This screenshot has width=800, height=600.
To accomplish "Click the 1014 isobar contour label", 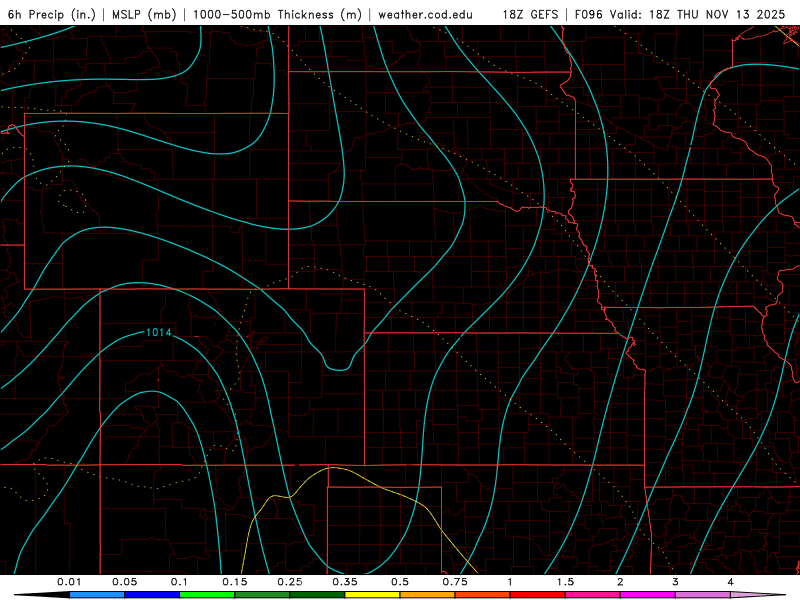I will (x=159, y=333).
